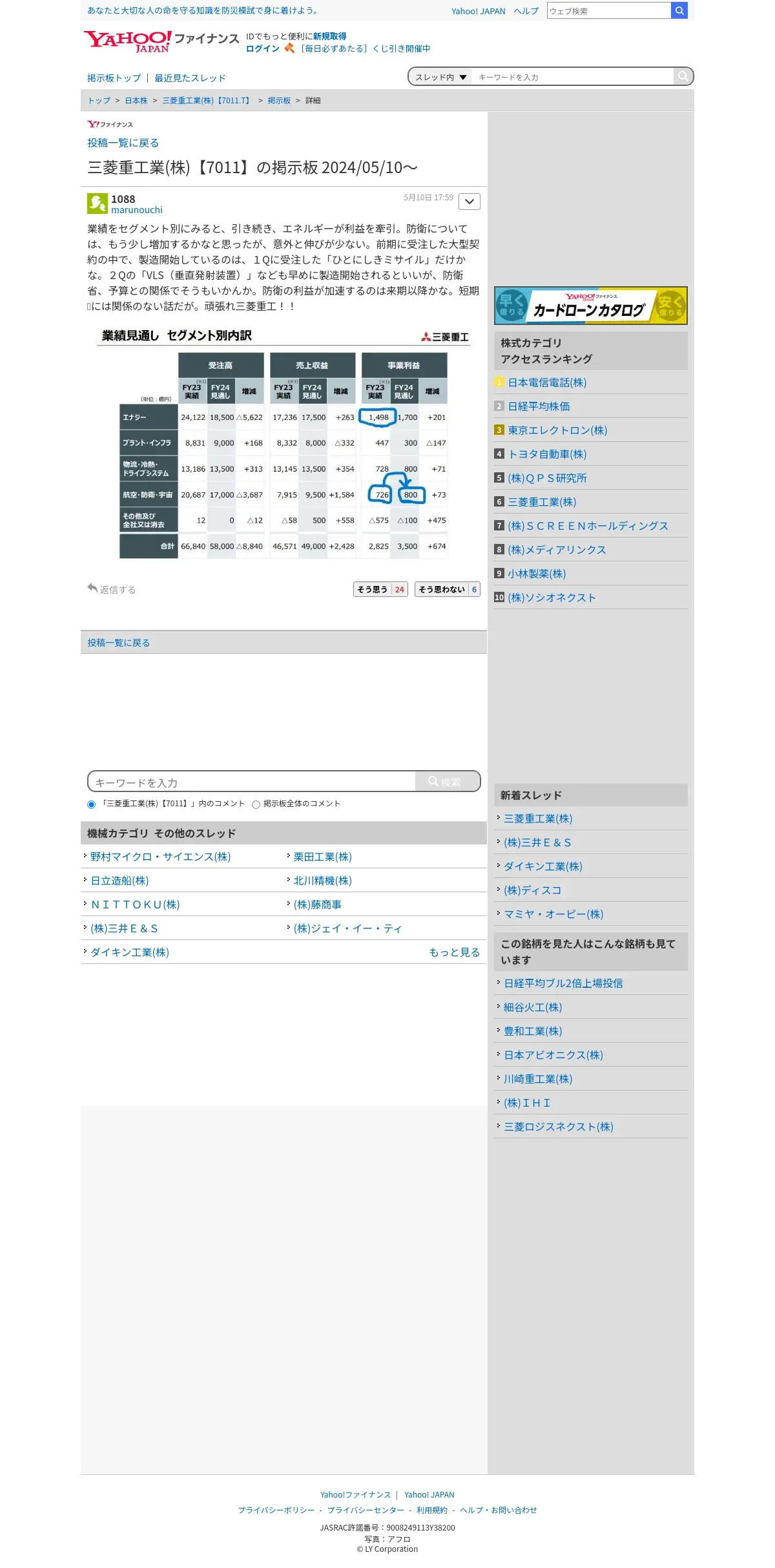The image size is (775, 1568).
Task: Click 三菱重工業(株)【7011.T】 breadcrumb
Action: (x=207, y=101)
